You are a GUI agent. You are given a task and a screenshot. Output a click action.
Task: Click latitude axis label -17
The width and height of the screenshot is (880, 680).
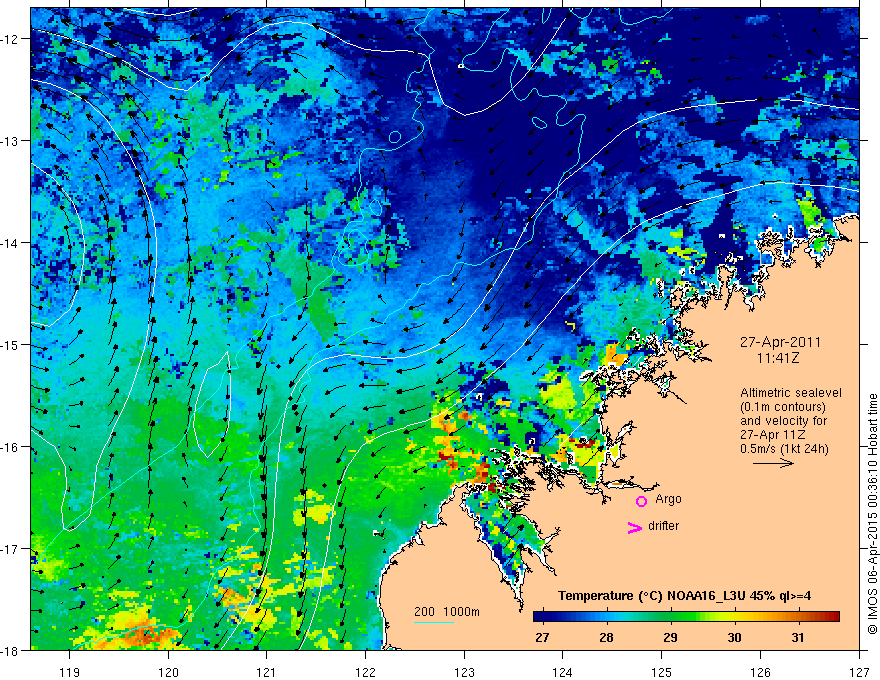point(10,549)
